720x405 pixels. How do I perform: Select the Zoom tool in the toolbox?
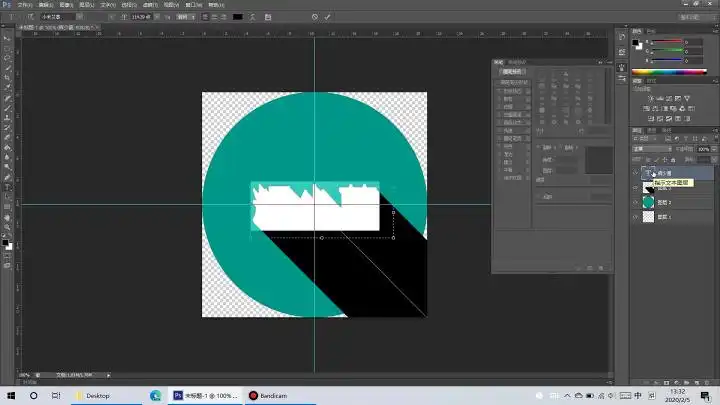click(x=8, y=227)
